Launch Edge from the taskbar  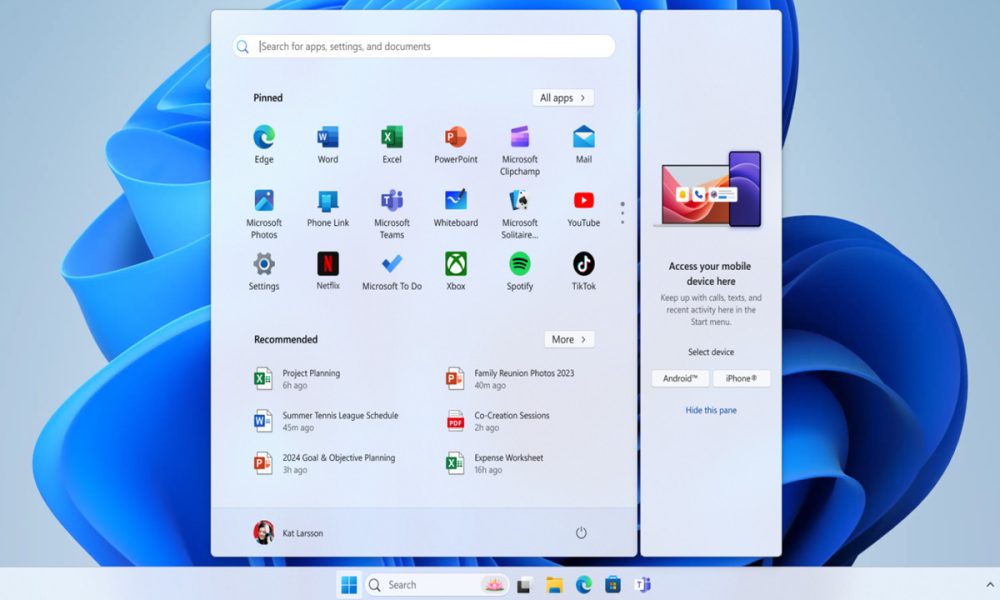coord(584,585)
